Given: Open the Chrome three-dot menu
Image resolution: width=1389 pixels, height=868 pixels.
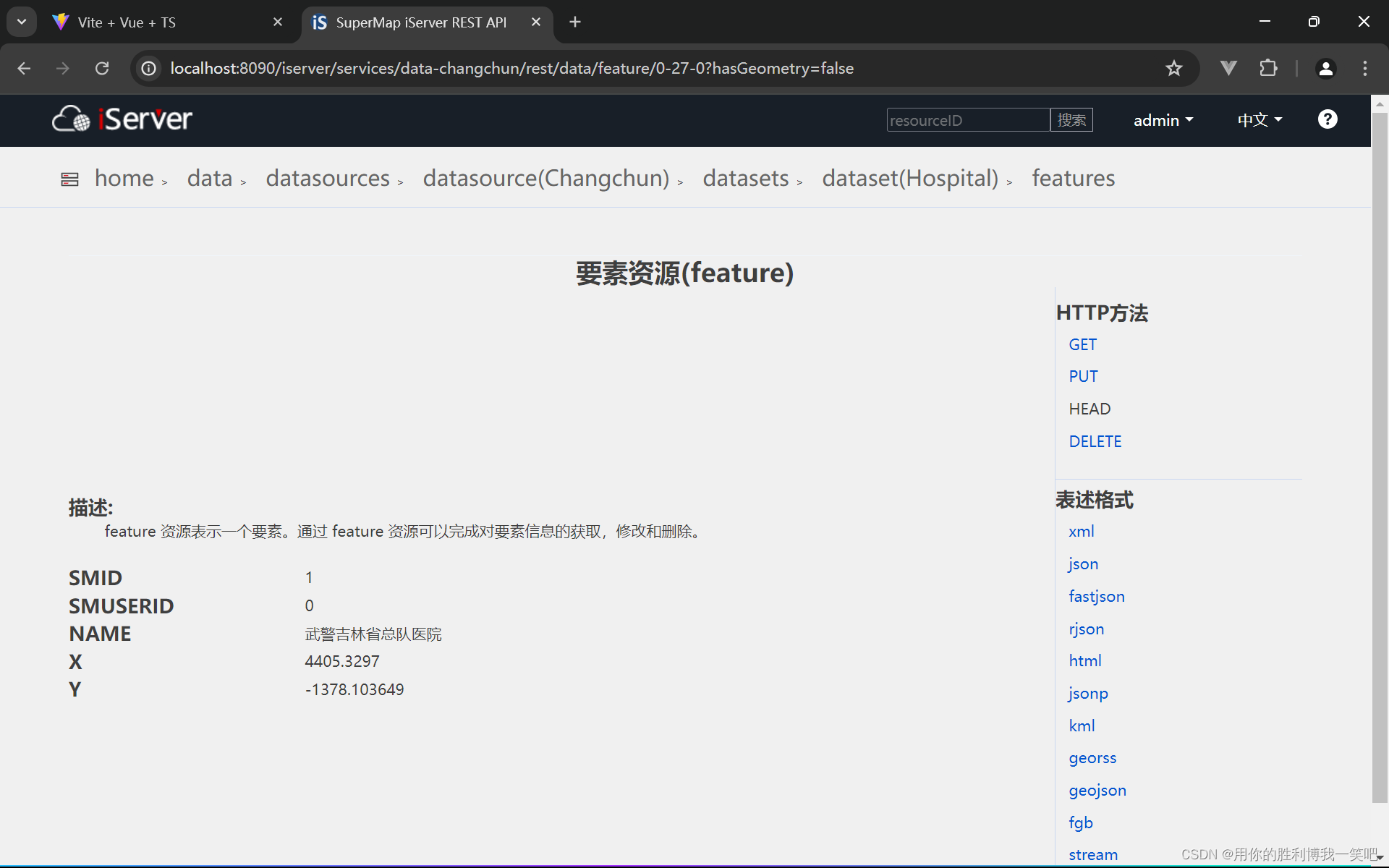Looking at the screenshot, I should pos(1364,68).
